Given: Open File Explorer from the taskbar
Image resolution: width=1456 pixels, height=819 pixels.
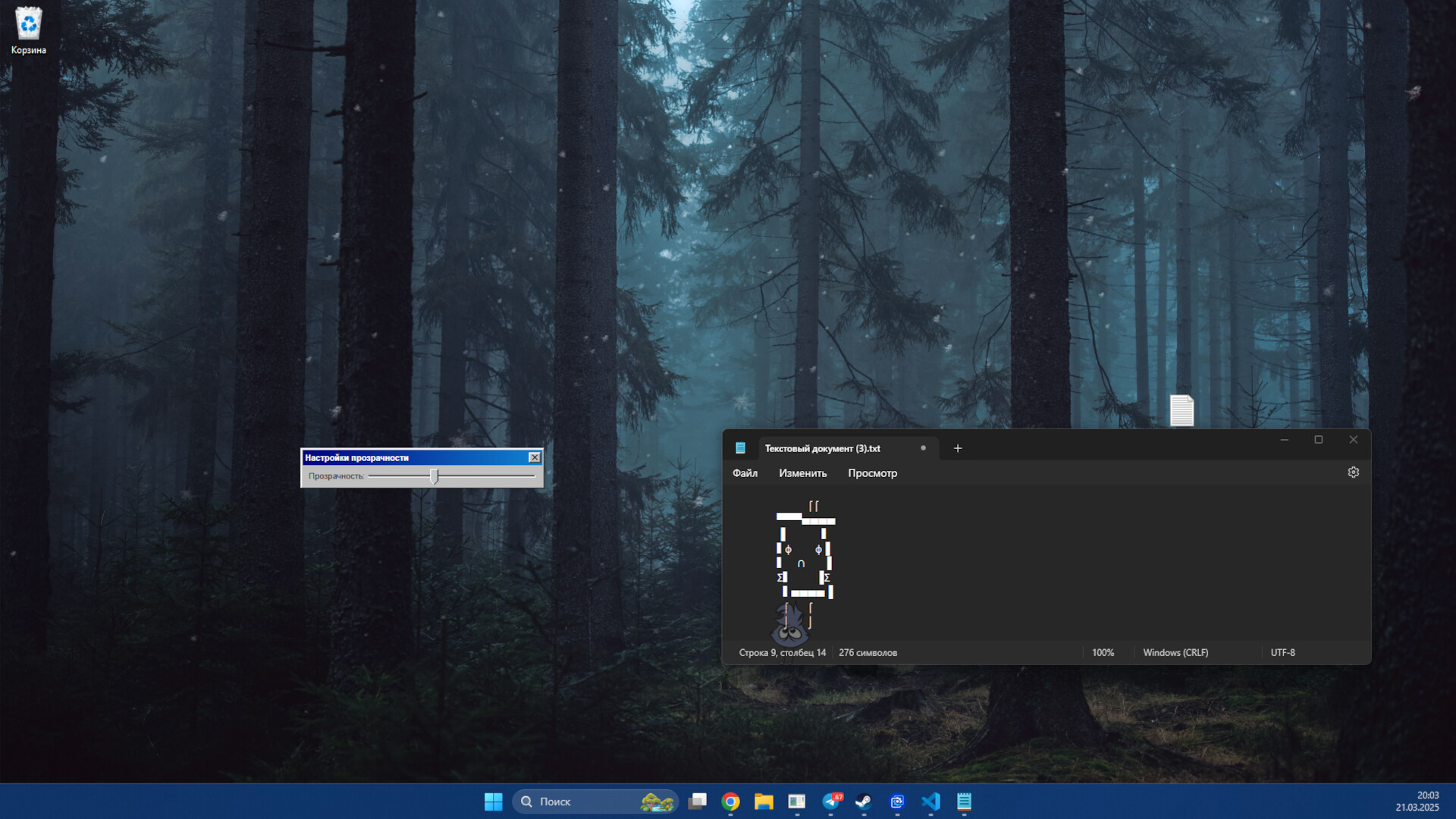Looking at the screenshot, I should pos(763,802).
